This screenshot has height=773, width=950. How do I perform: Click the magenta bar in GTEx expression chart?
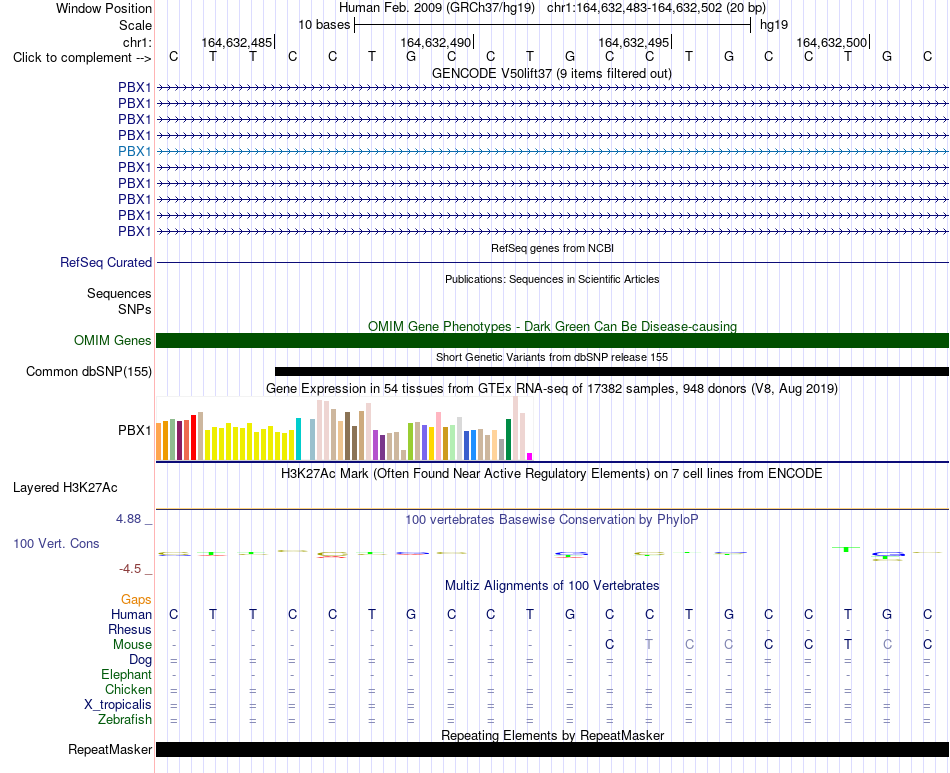pos(530,457)
